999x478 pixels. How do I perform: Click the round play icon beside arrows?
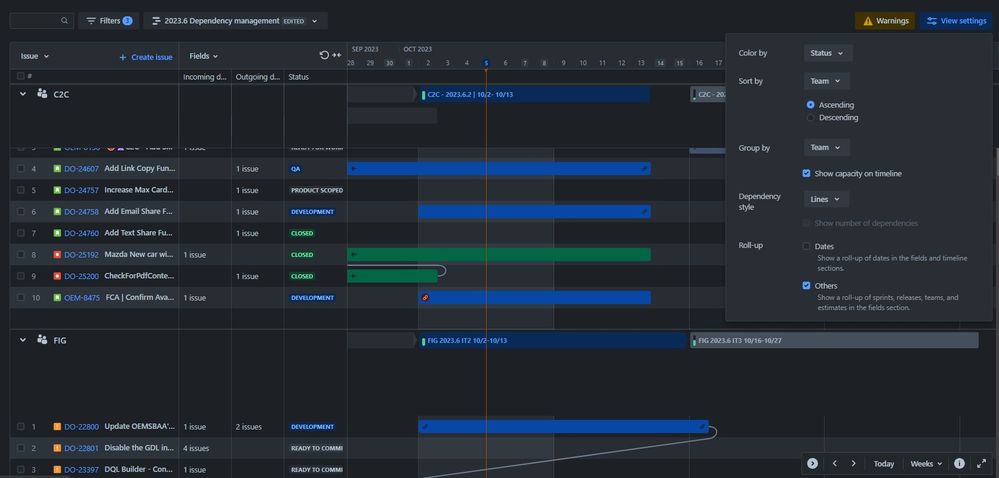point(812,463)
